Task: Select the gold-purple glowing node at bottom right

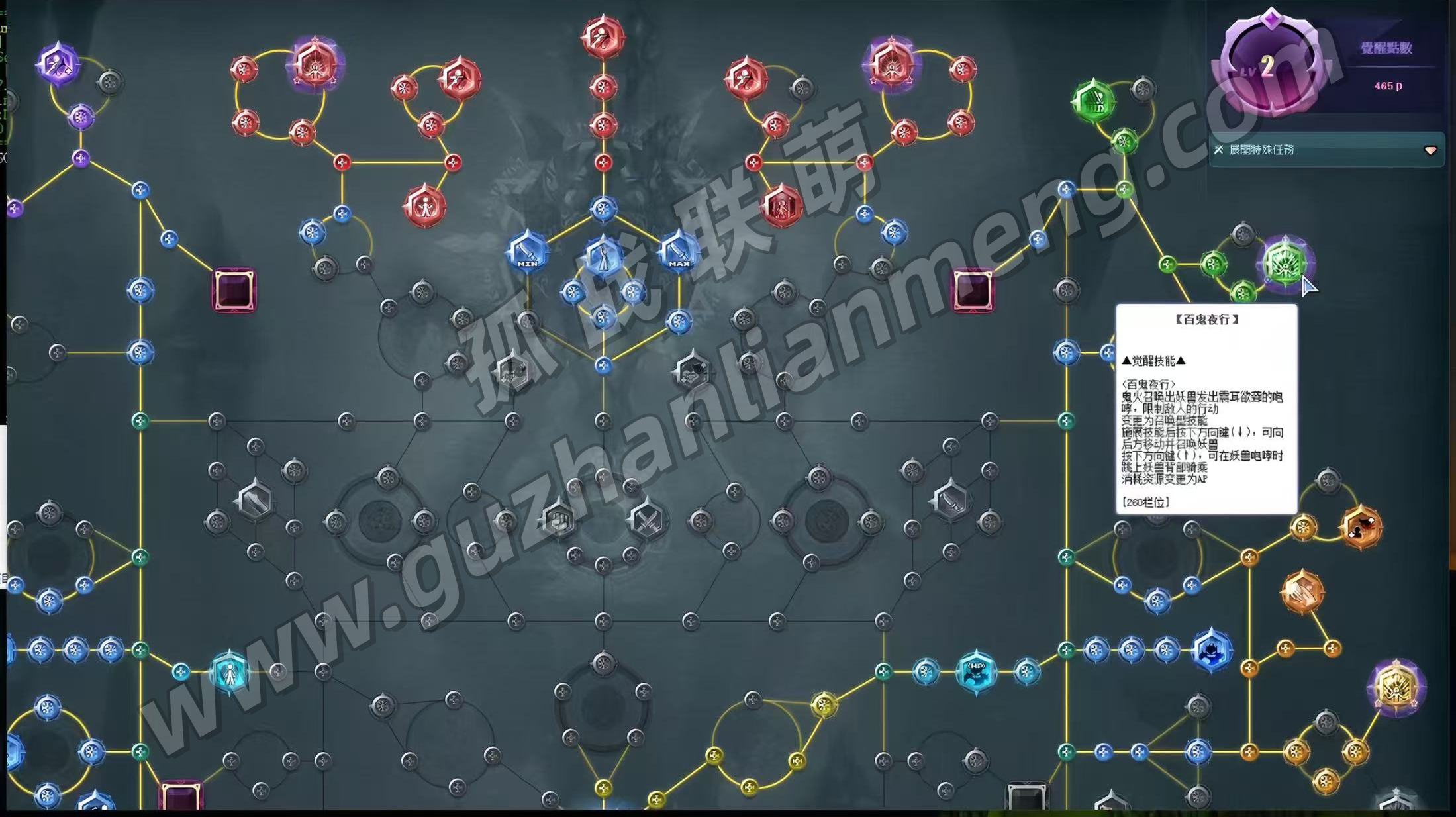Action: tap(1396, 688)
